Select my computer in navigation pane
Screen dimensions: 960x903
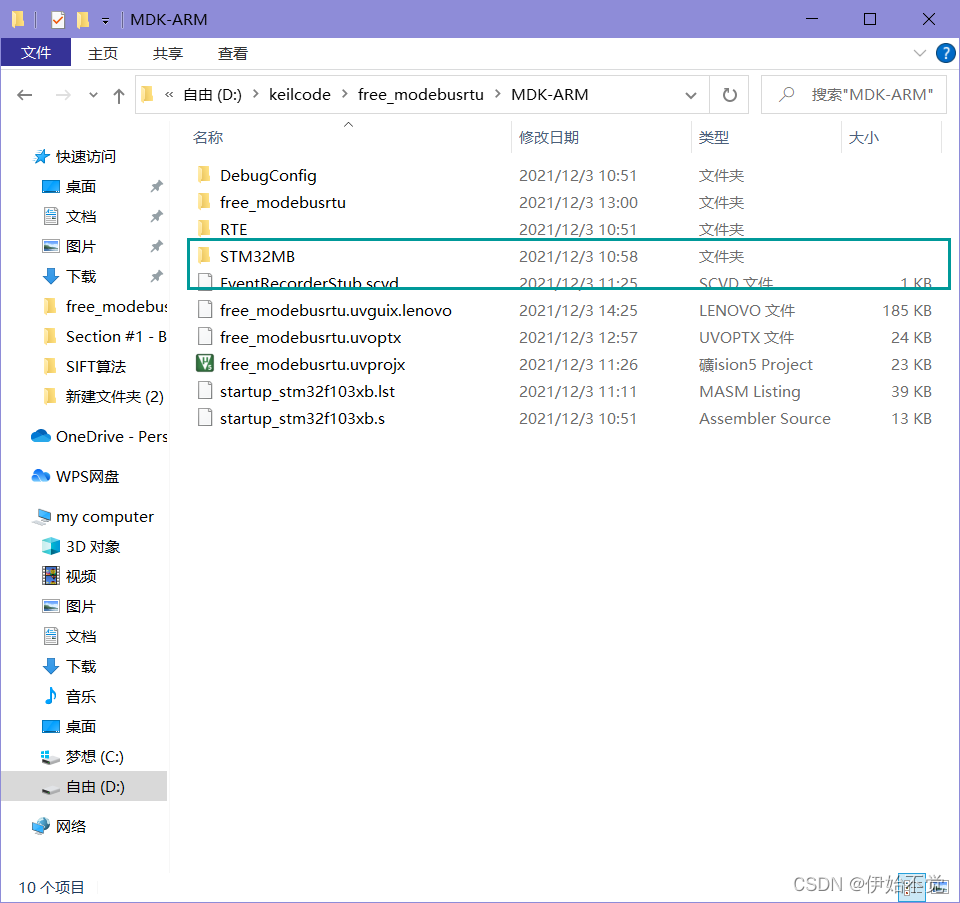pos(92,517)
